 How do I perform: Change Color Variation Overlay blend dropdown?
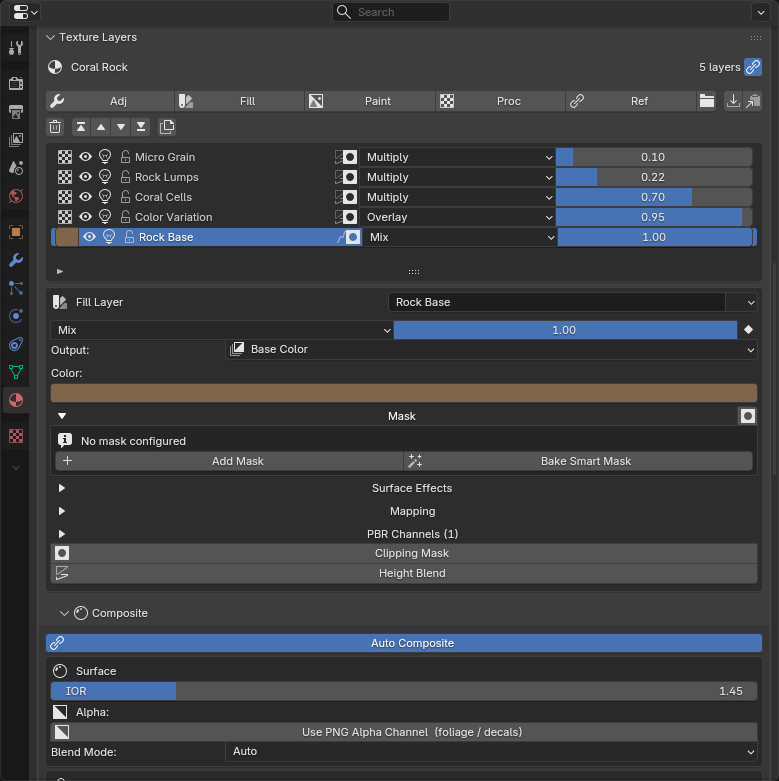click(x=458, y=217)
